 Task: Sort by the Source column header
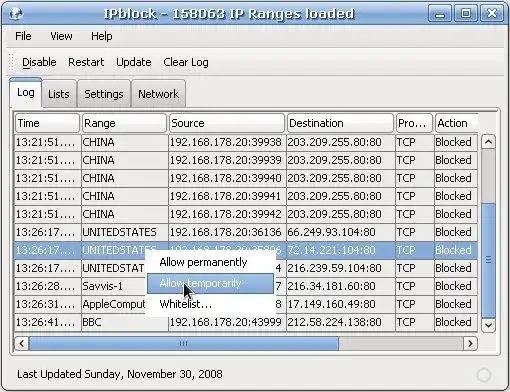(227, 123)
